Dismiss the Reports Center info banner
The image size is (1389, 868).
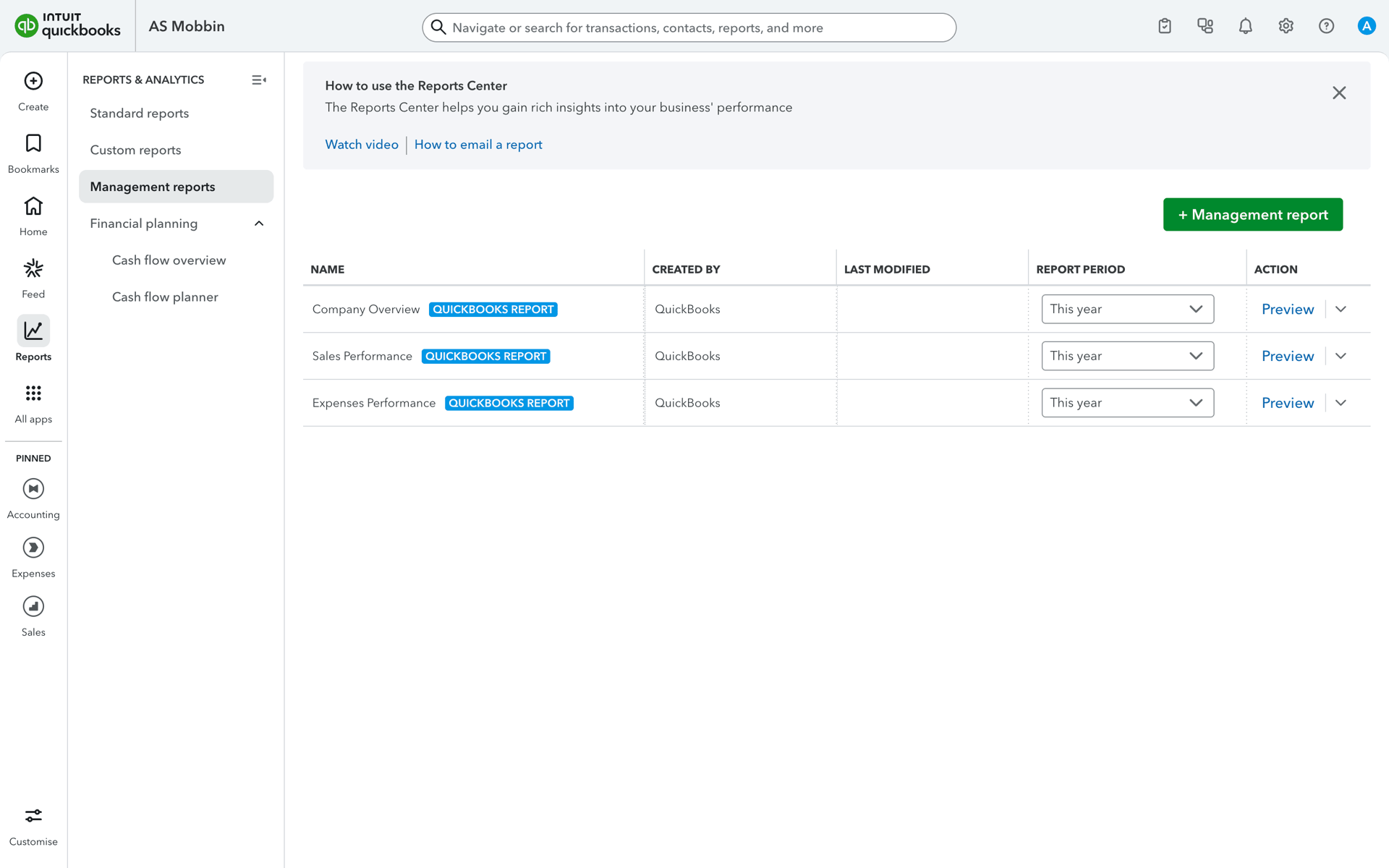tap(1339, 93)
